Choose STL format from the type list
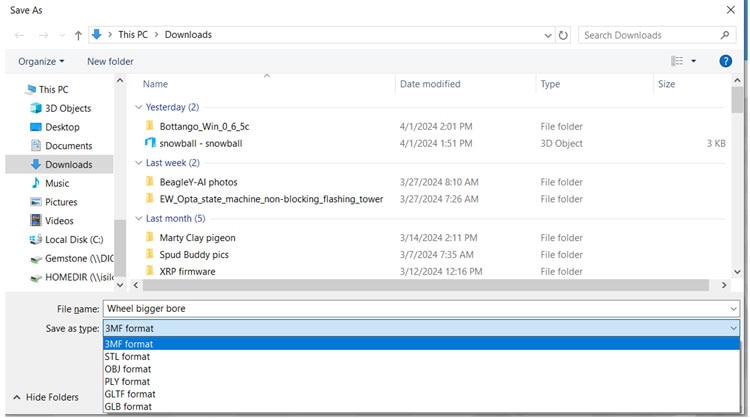 click(x=127, y=356)
